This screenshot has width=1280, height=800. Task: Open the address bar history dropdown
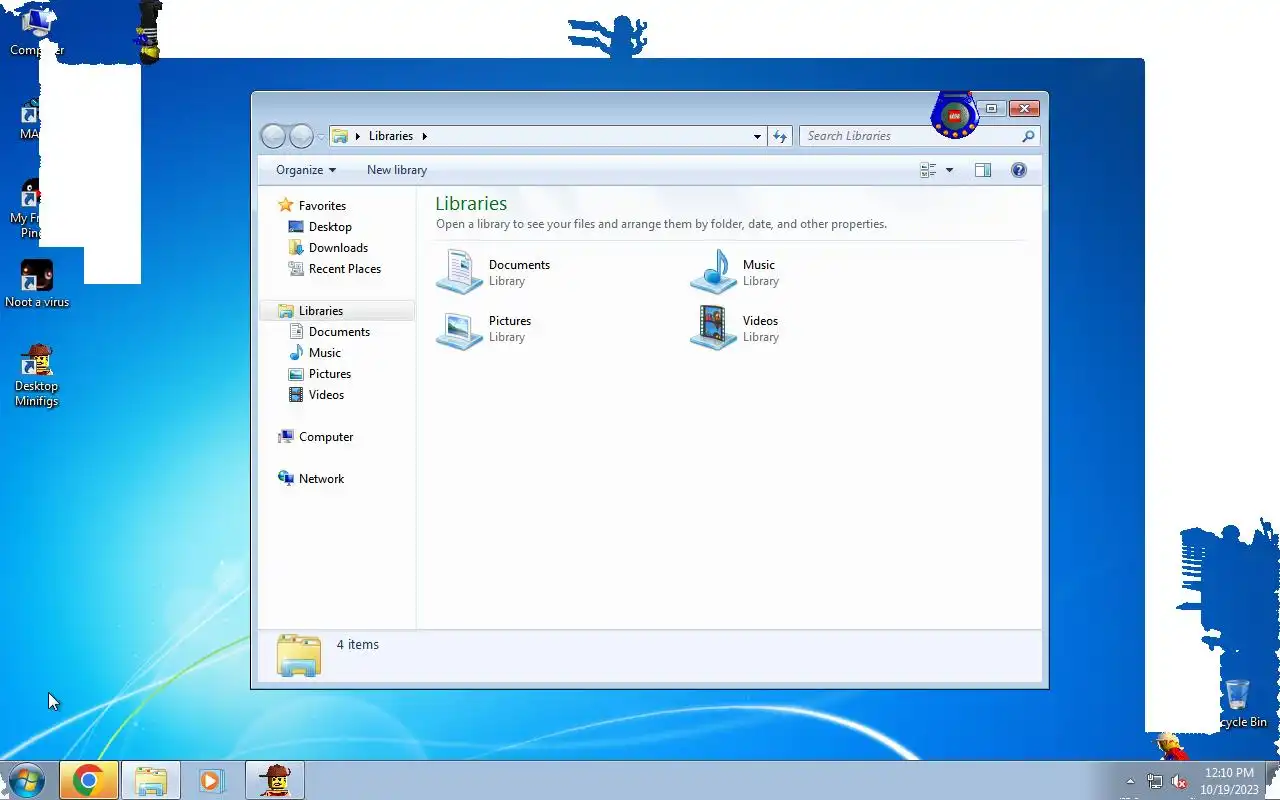(757, 136)
